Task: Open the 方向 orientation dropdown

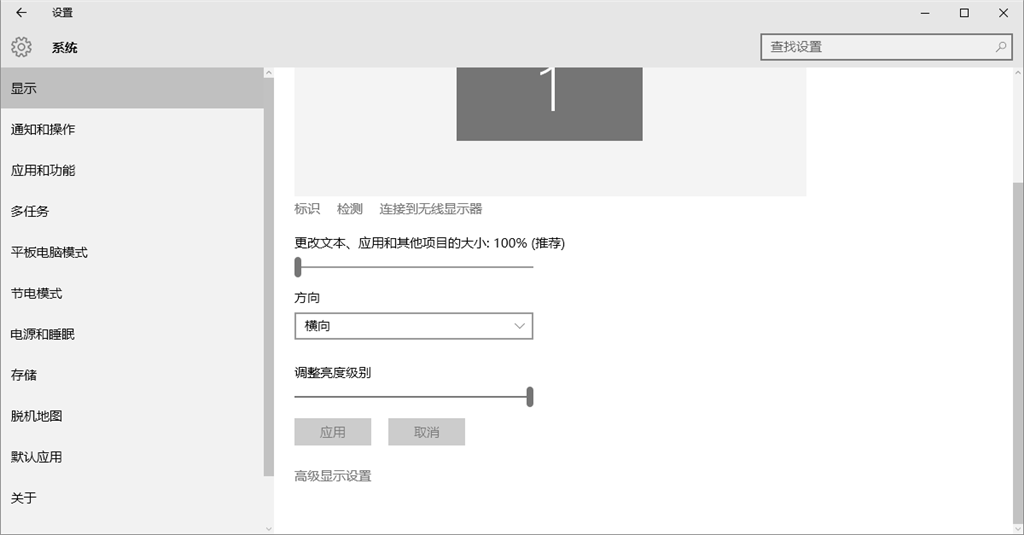Action: 414,326
